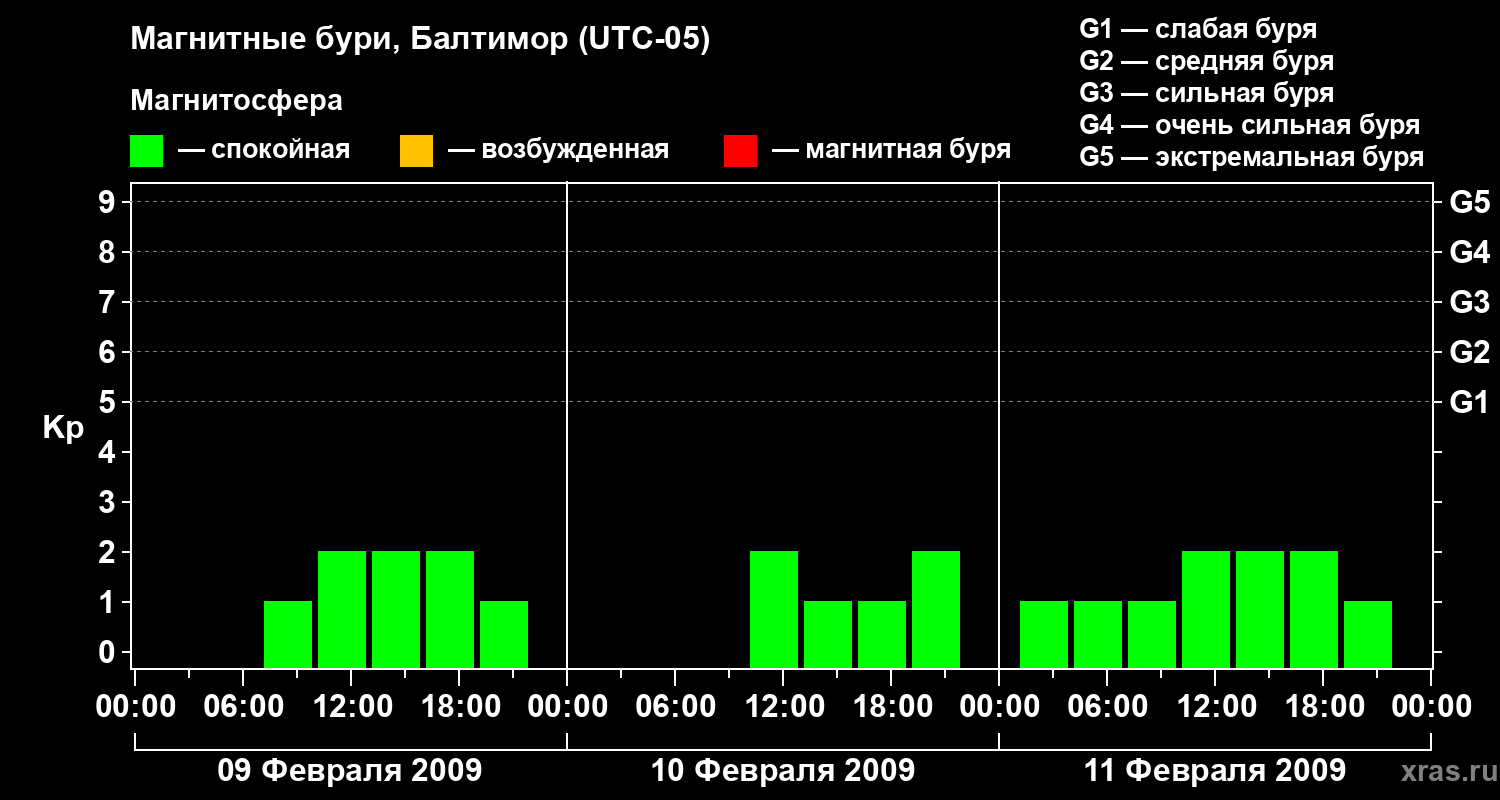Click the G2 label on the right axis
This screenshot has height=800, width=1500.
[x=1470, y=352]
